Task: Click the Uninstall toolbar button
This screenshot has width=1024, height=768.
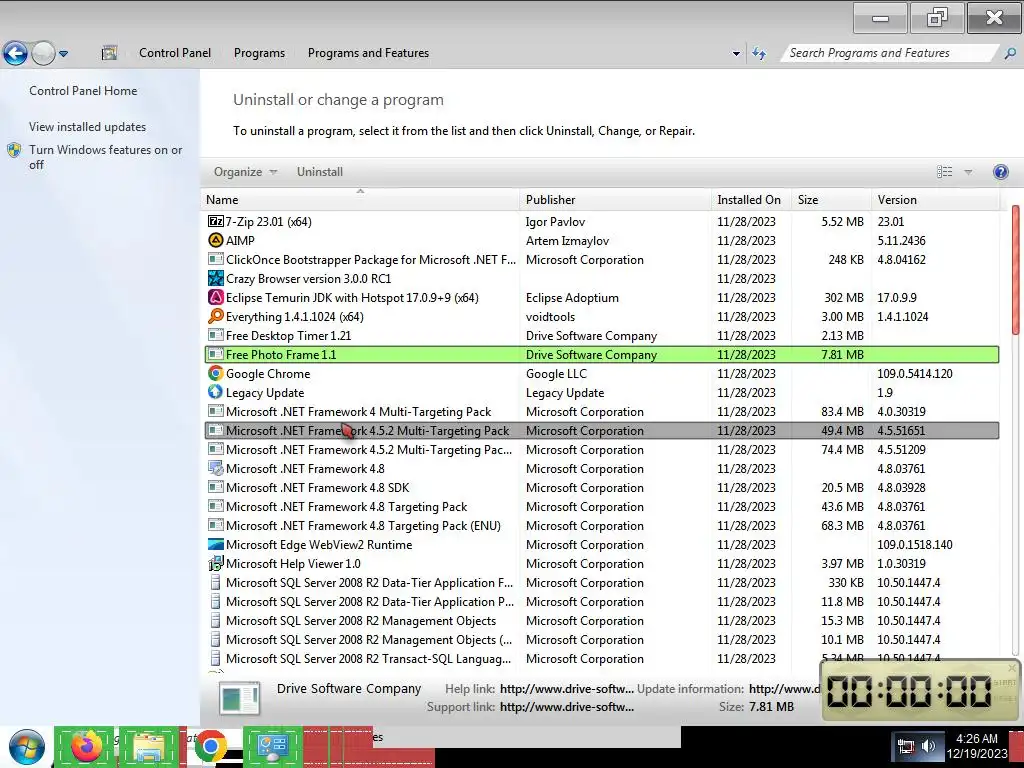Action: 320,172
